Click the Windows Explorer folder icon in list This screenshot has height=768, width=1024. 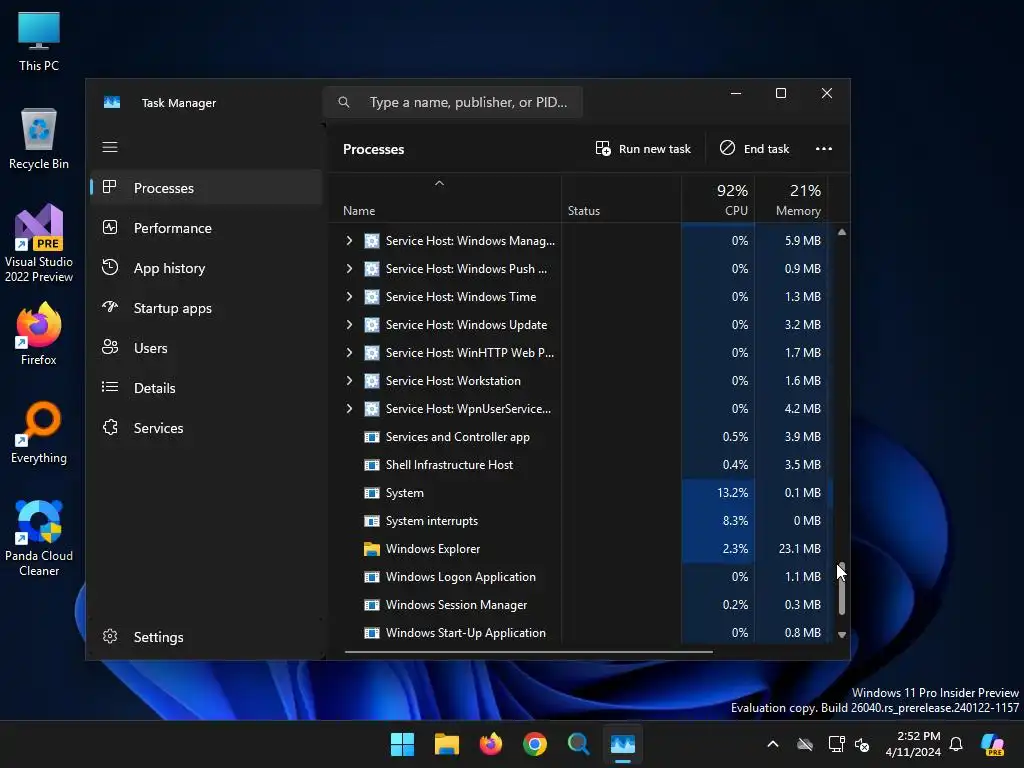(372, 549)
